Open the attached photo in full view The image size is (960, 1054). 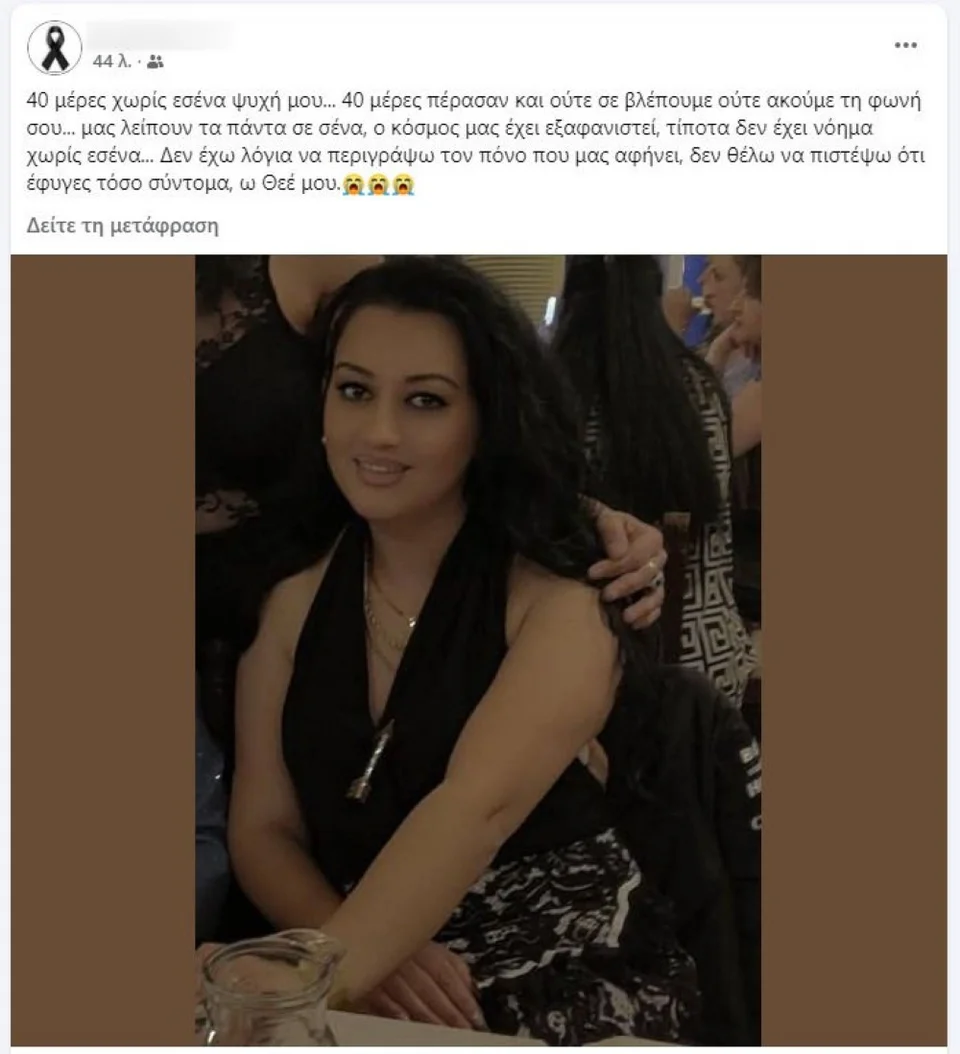tap(478, 650)
